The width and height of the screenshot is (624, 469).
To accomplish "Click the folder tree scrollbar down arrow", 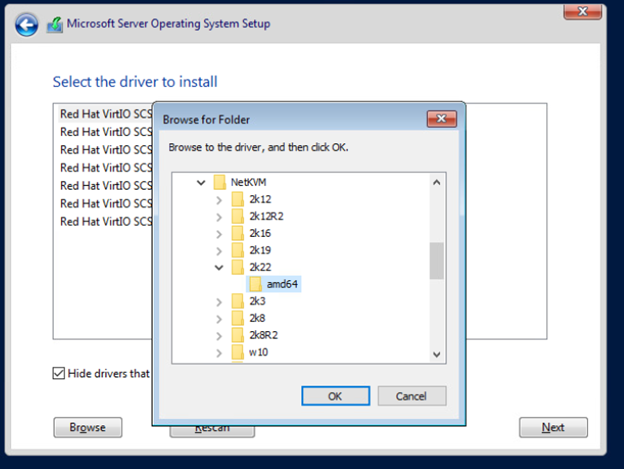I will click(437, 354).
